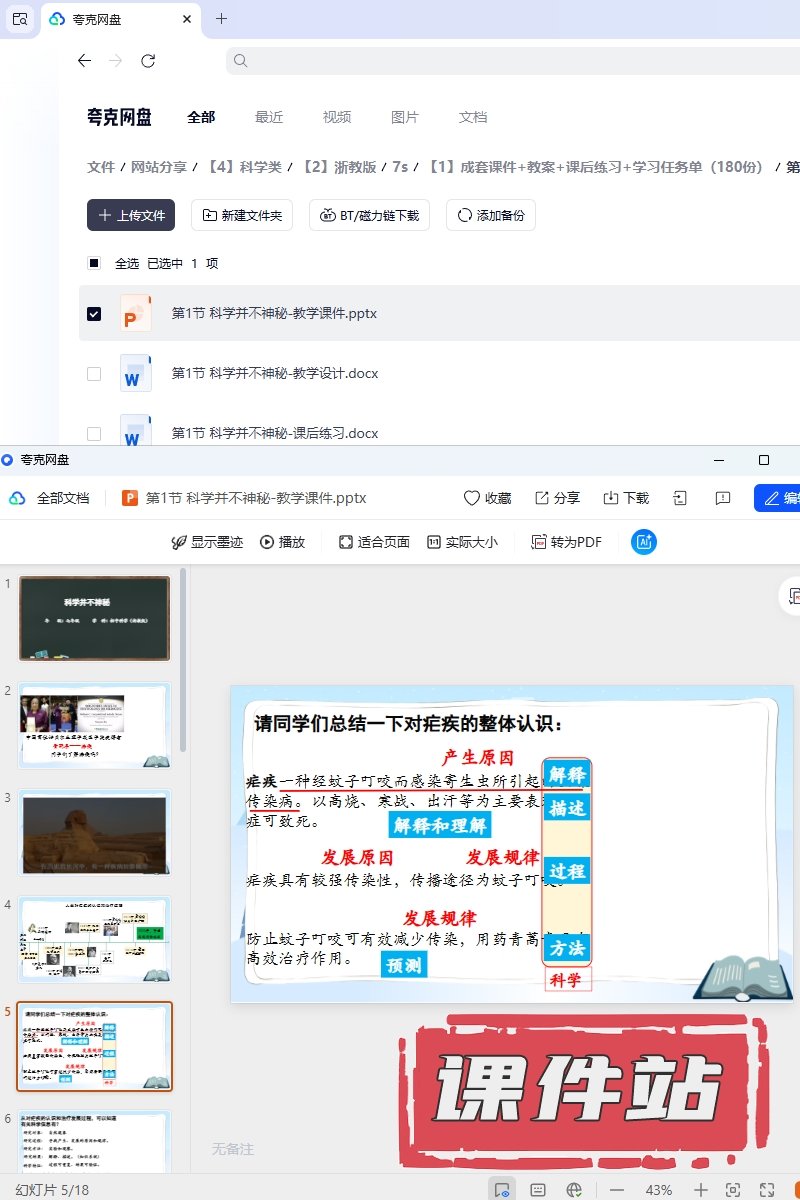This screenshot has height=1200, width=800.
Task: Uncheck the 教学课件.pptx file checkbox
Action: pos(94,314)
